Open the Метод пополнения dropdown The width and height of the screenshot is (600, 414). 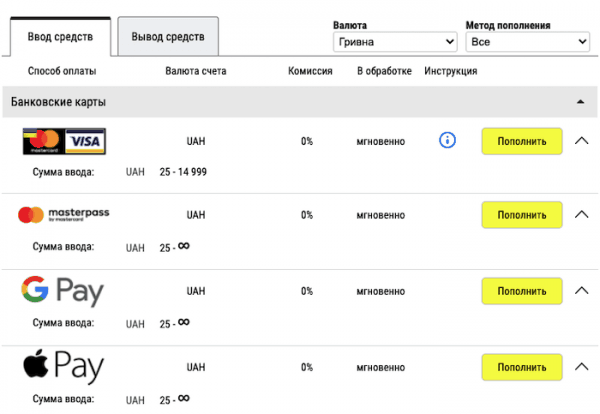click(527, 42)
